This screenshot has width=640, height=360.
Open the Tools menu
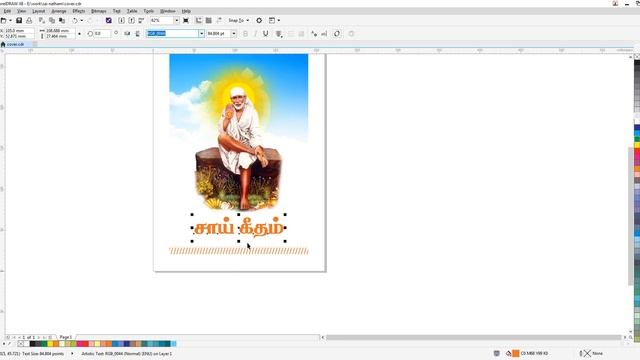149,11
